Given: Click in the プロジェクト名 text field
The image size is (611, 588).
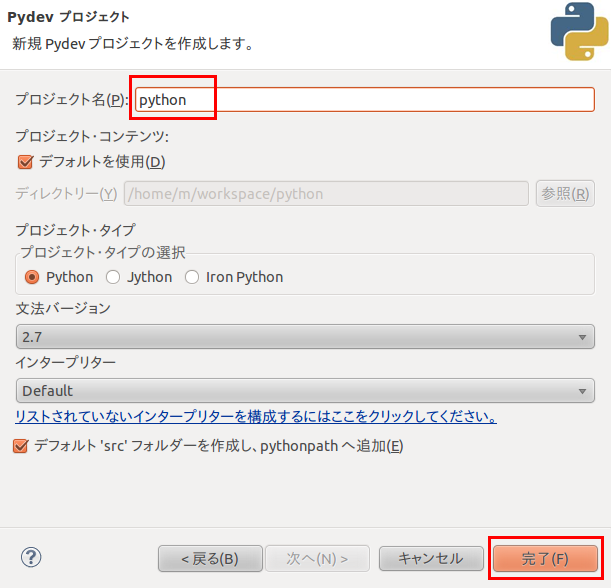Looking at the screenshot, I should point(365,100).
